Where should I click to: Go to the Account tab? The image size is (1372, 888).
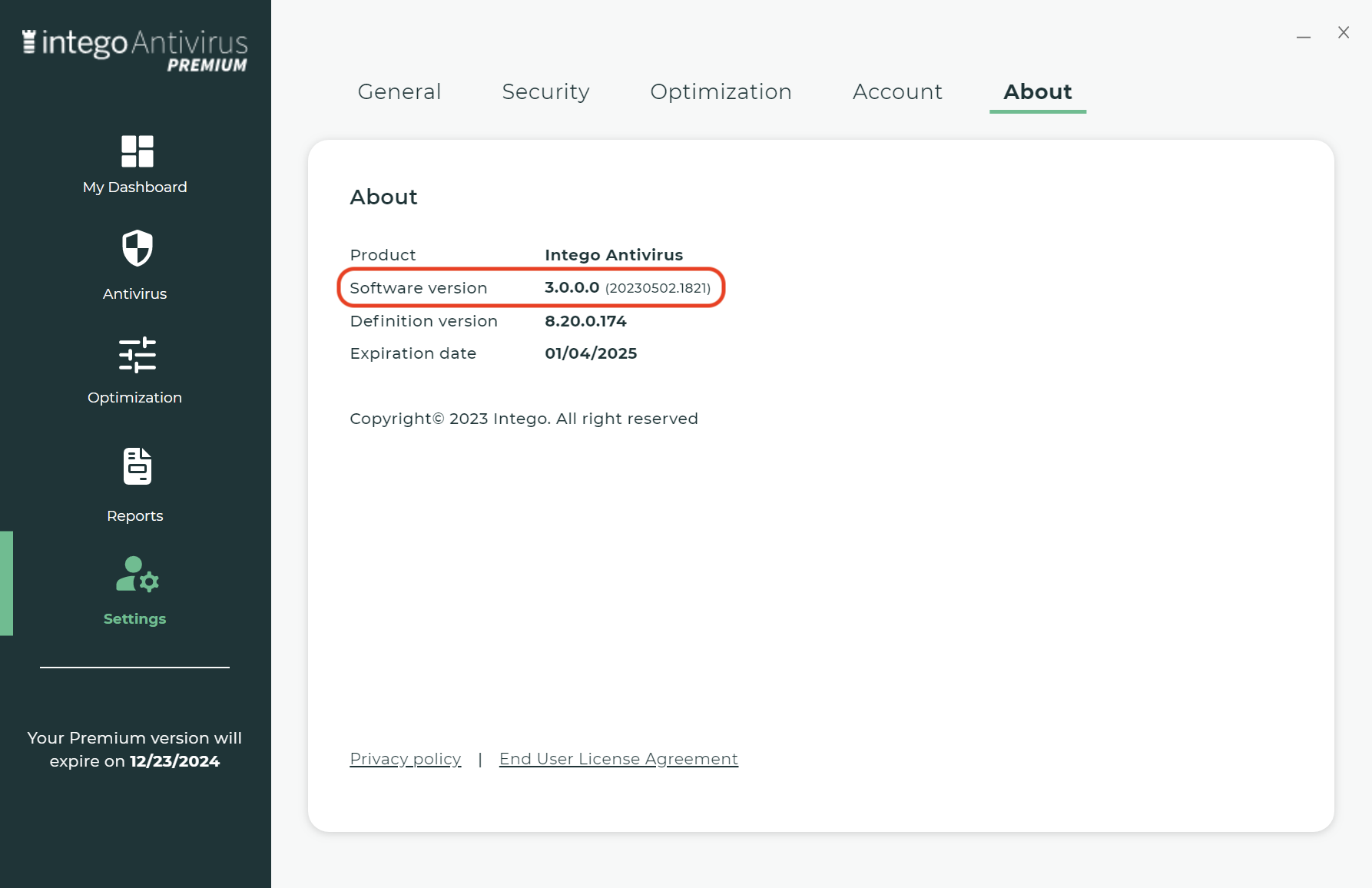[x=897, y=91]
